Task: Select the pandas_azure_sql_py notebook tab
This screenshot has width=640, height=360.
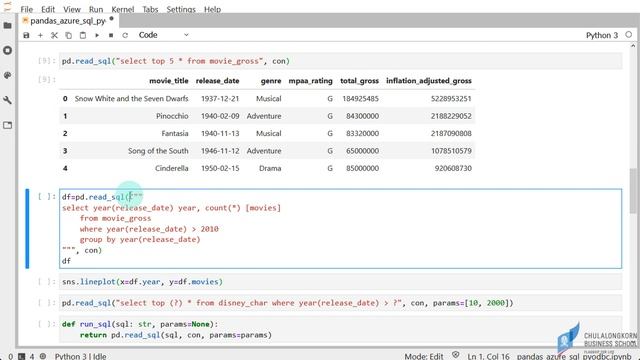Action: tap(68, 20)
